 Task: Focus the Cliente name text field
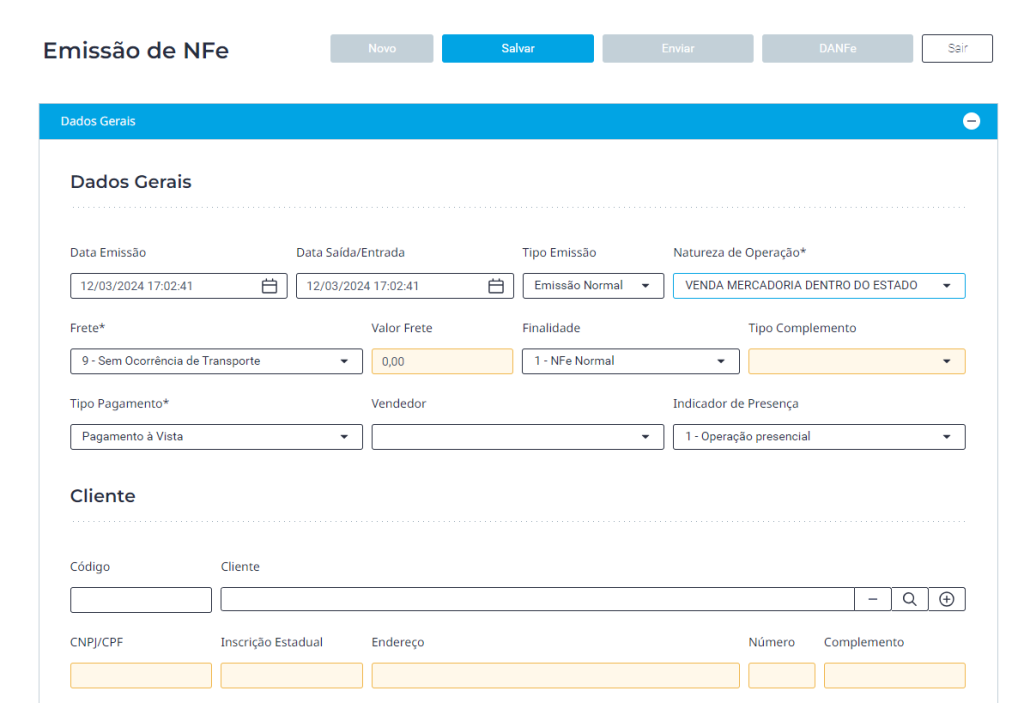click(x=537, y=599)
